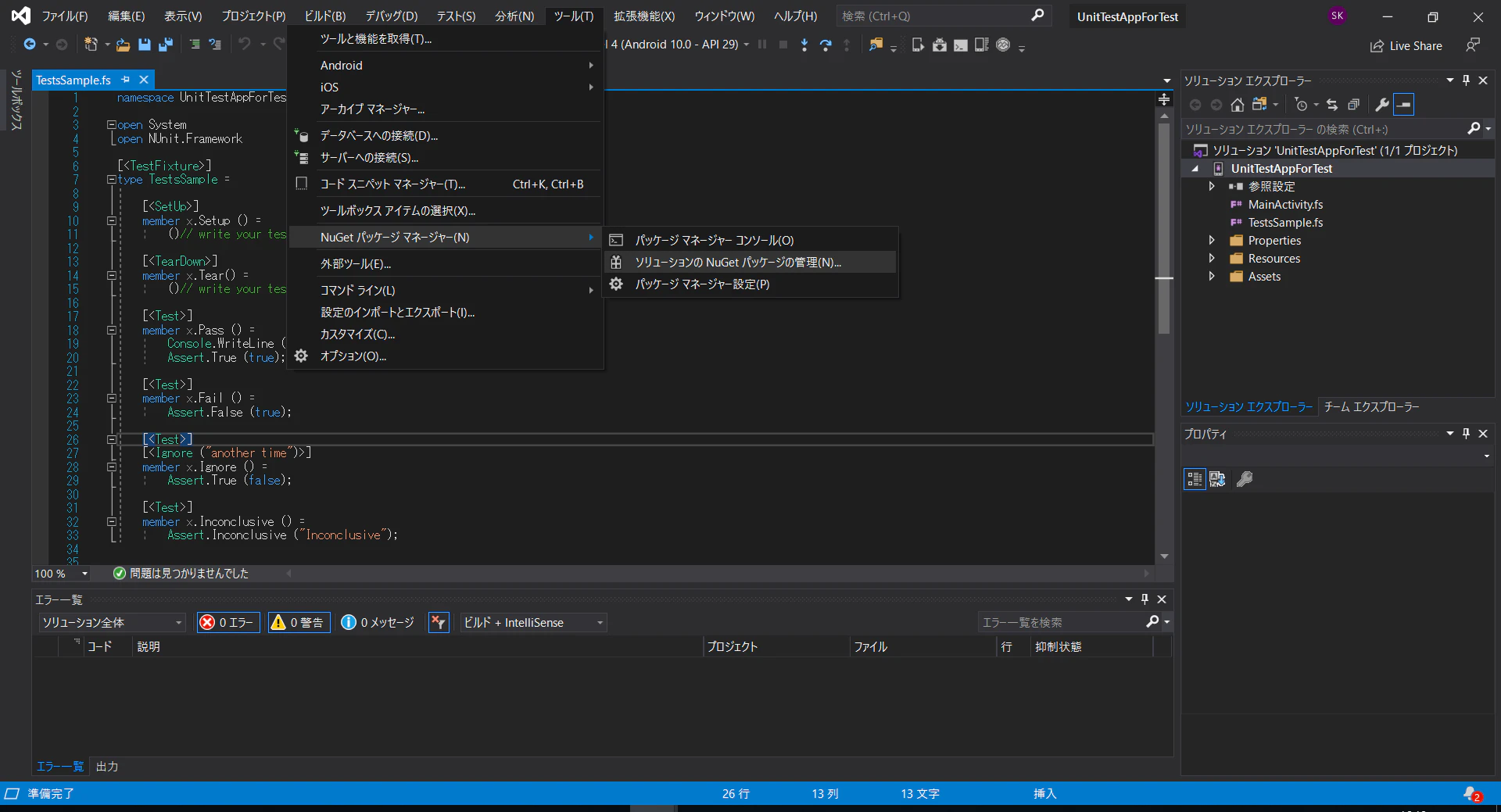The image size is (1501, 812).
Task: Expand the Assets folder node
Action: 1212,277
